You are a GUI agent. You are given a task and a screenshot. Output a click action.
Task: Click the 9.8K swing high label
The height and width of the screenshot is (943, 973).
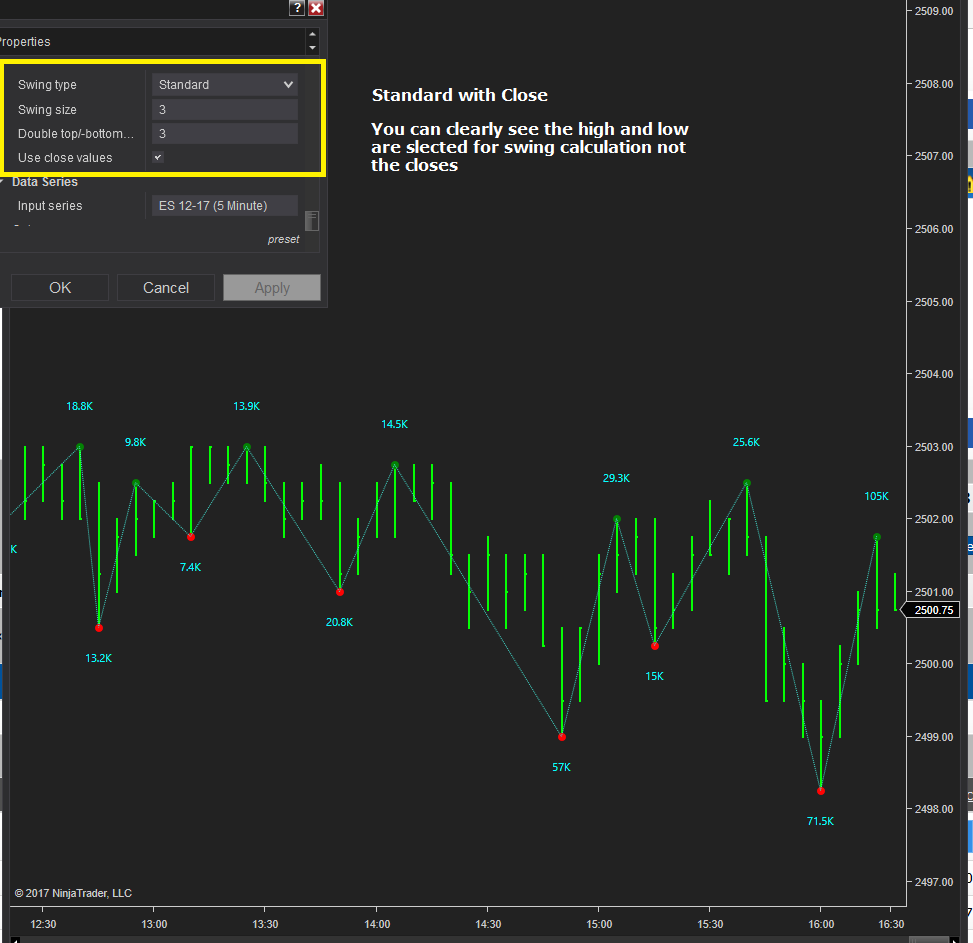tap(135, 442)
